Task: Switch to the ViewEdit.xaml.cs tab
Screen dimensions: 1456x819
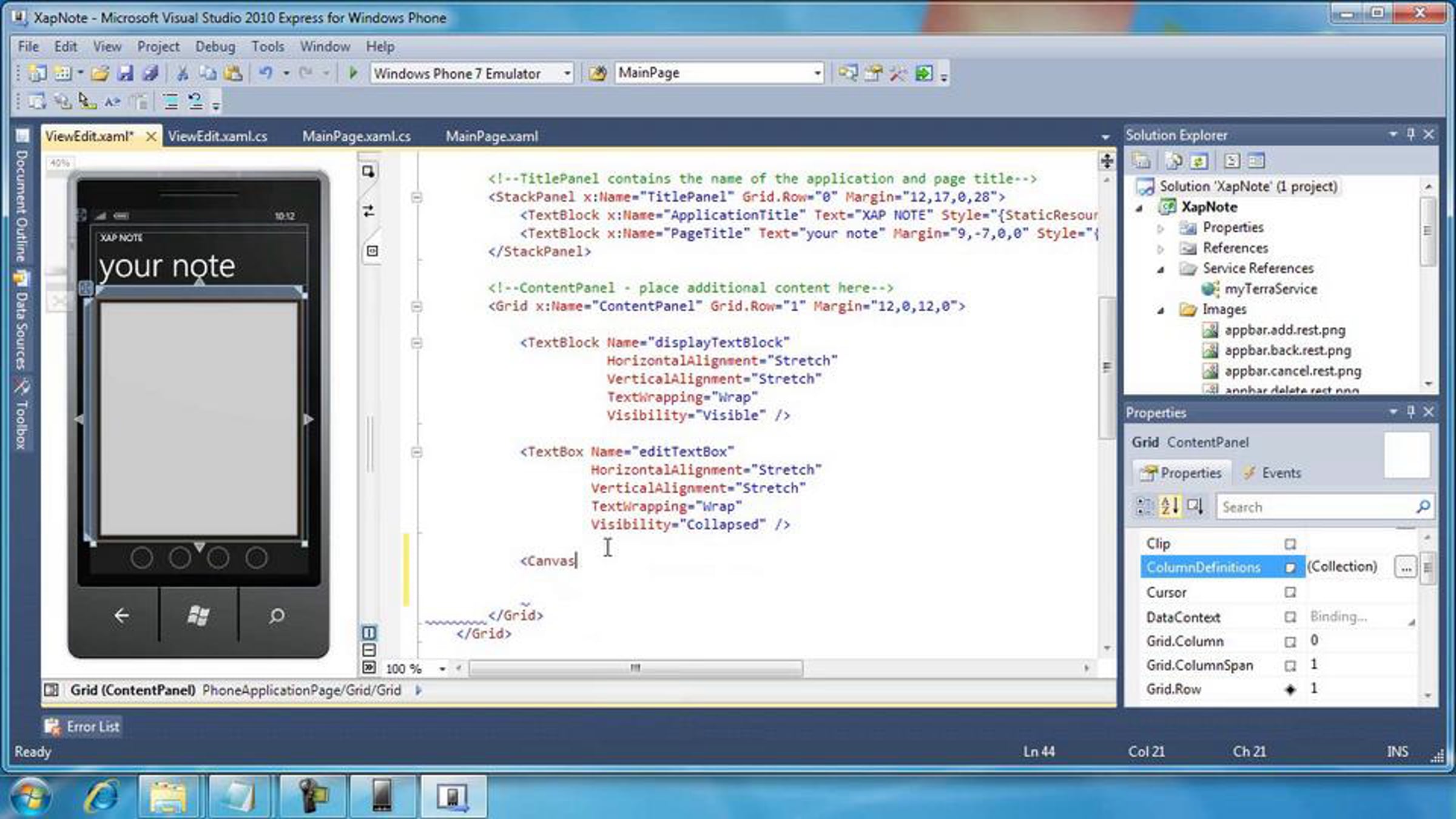Action: [218, 136]
